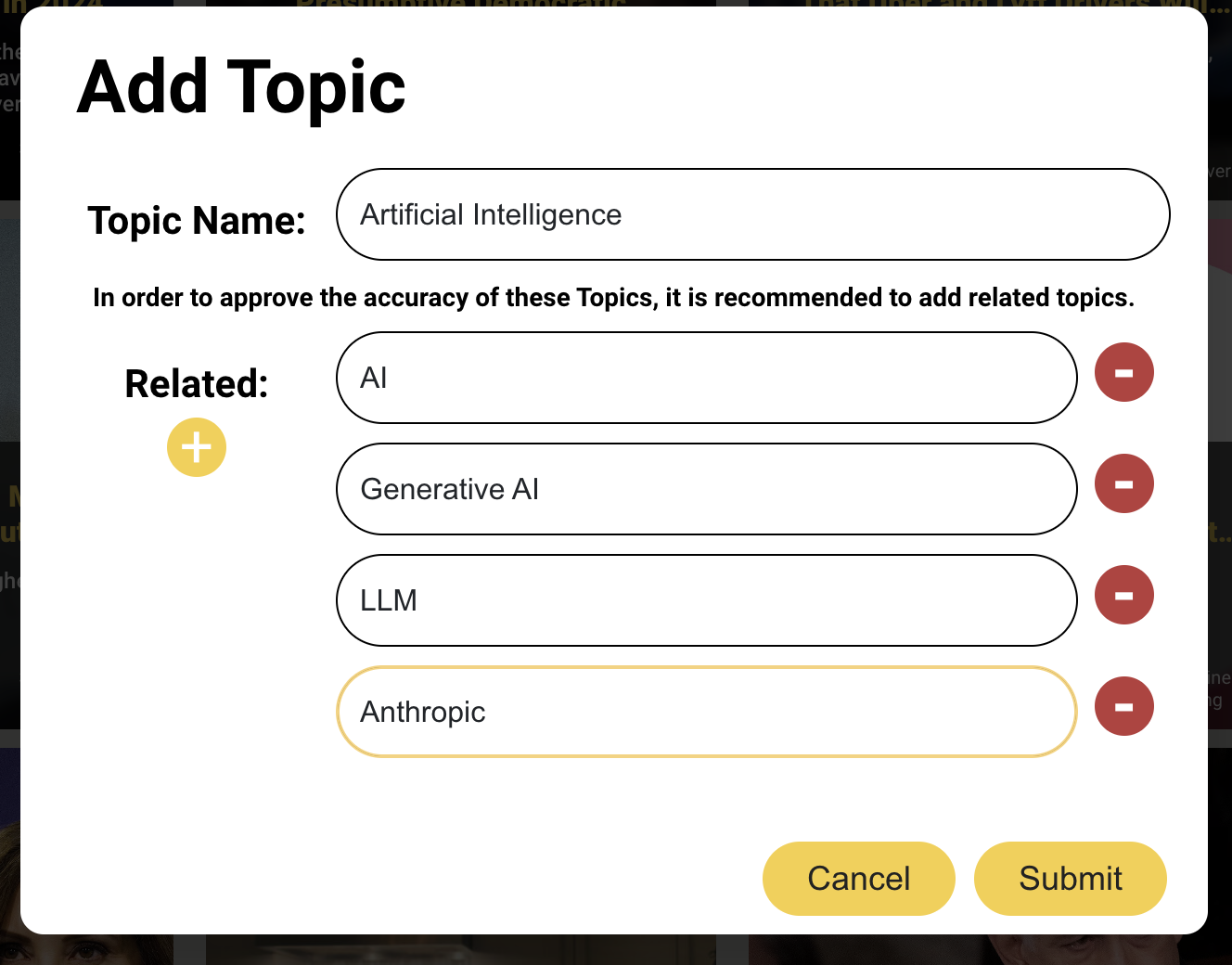The height and width of the screenshot is (965, 1232).
Task: Click the Anthropic related input field
Action: click(x=706, y=713)
